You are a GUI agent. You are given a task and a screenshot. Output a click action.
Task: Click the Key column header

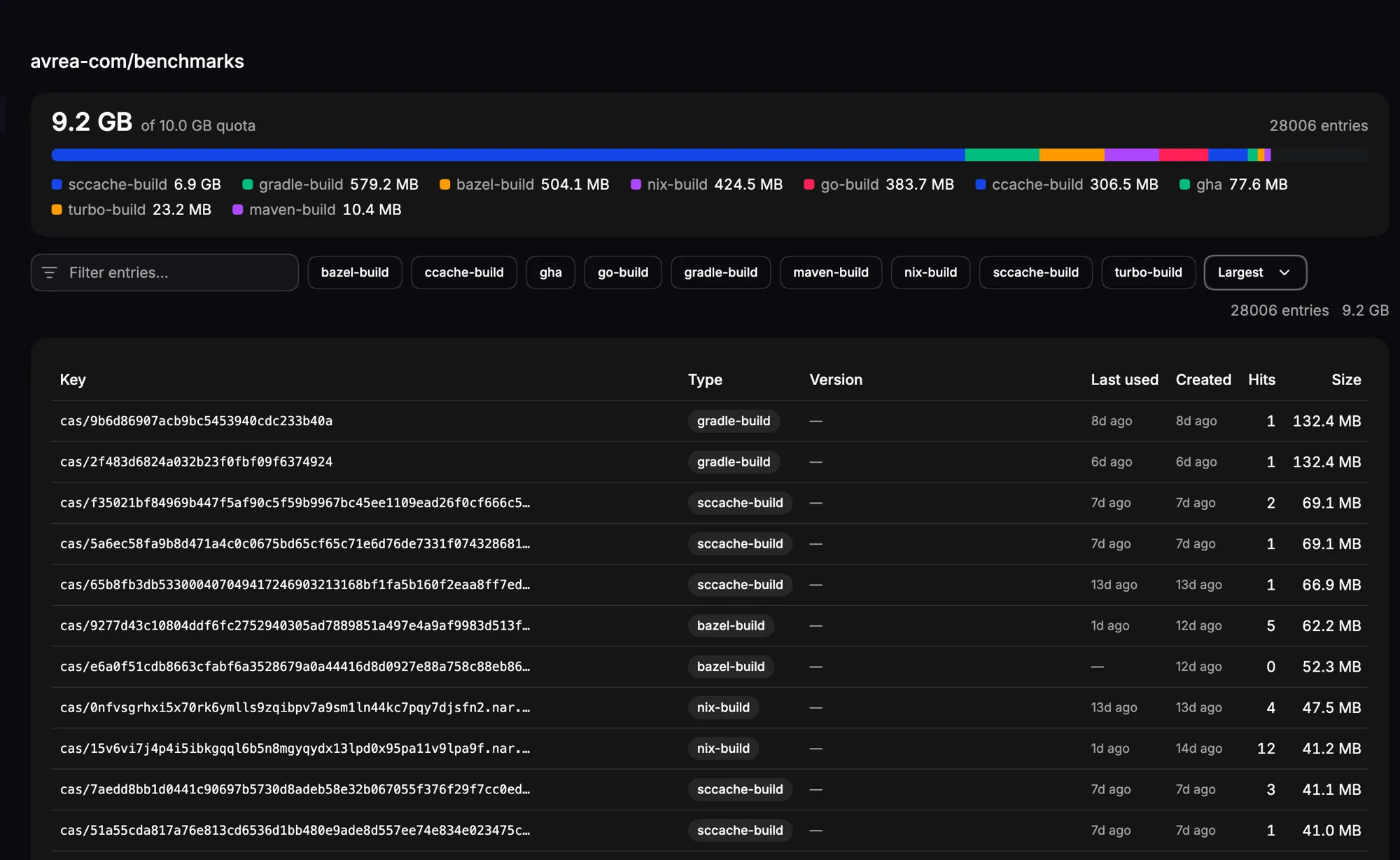point(73,380)
